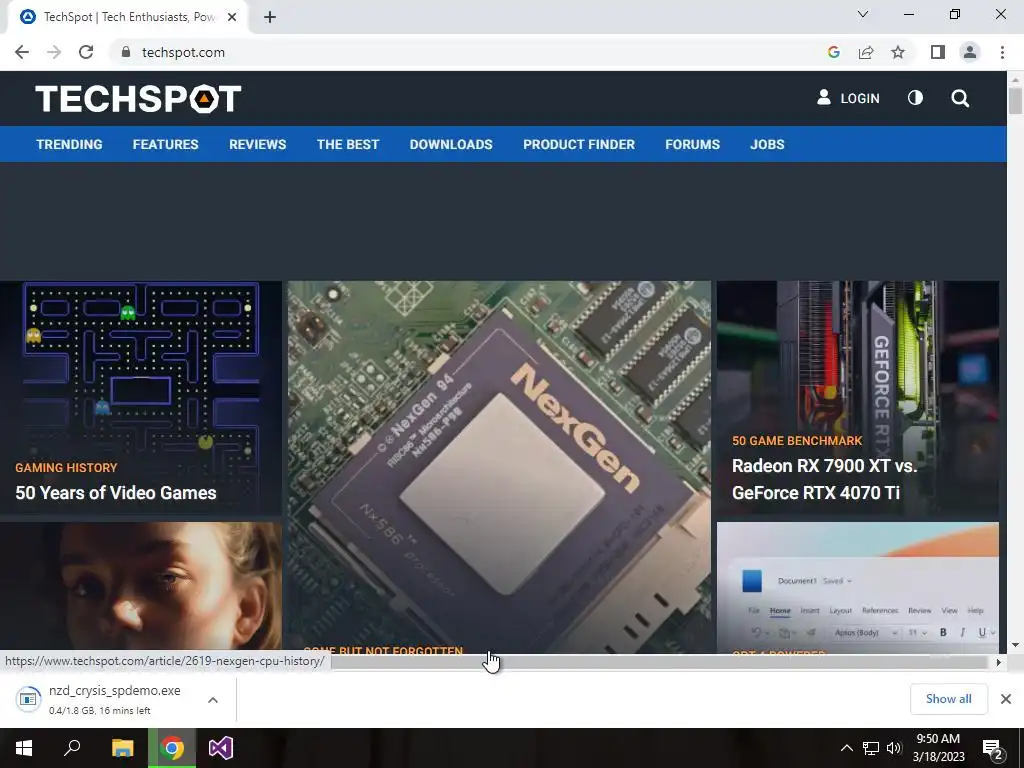Open Chrome side panel
The image size is (1024, 768).
click(938, 52)
